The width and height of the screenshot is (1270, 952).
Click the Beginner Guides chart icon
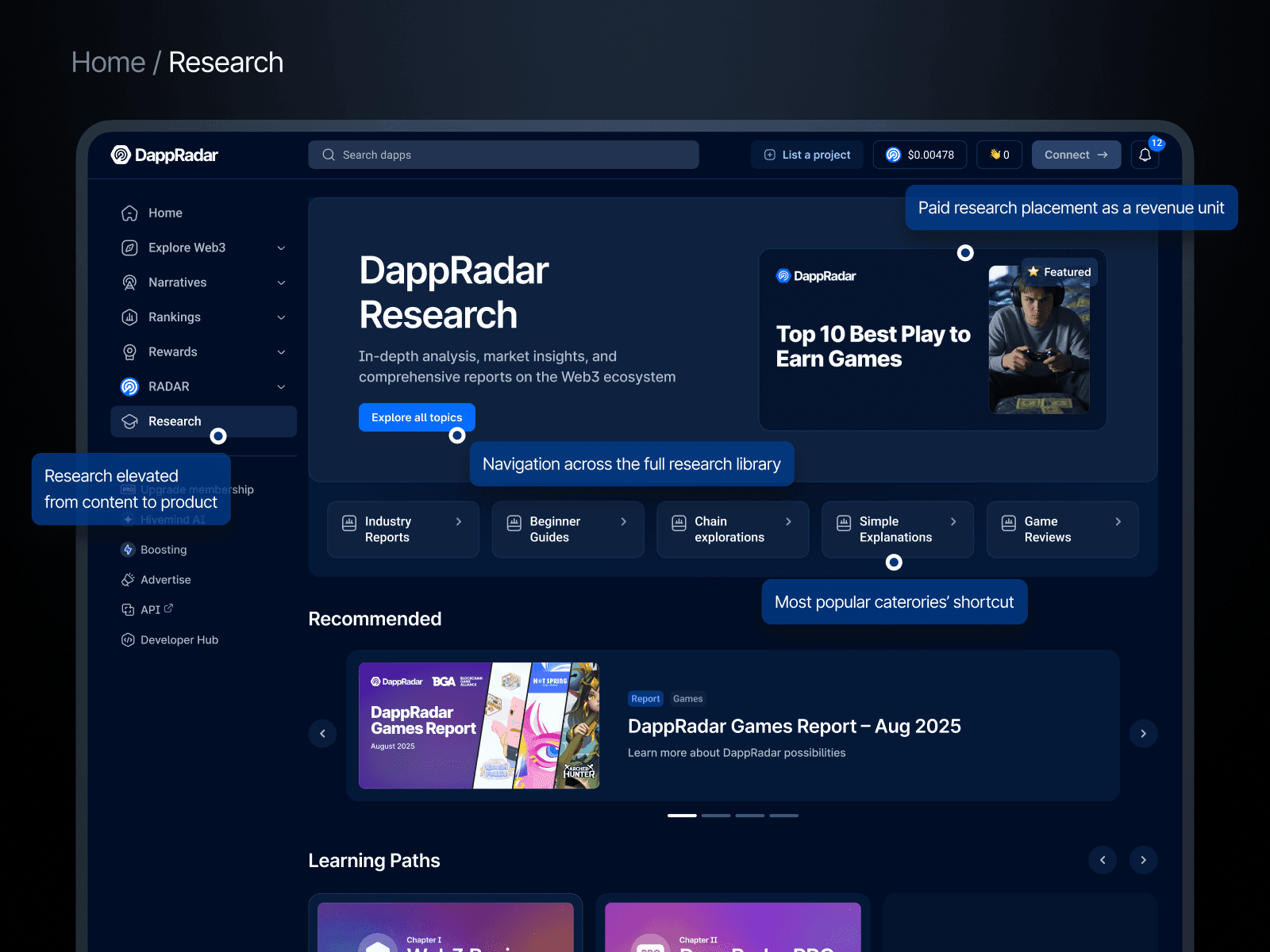(x=514, y=523)
